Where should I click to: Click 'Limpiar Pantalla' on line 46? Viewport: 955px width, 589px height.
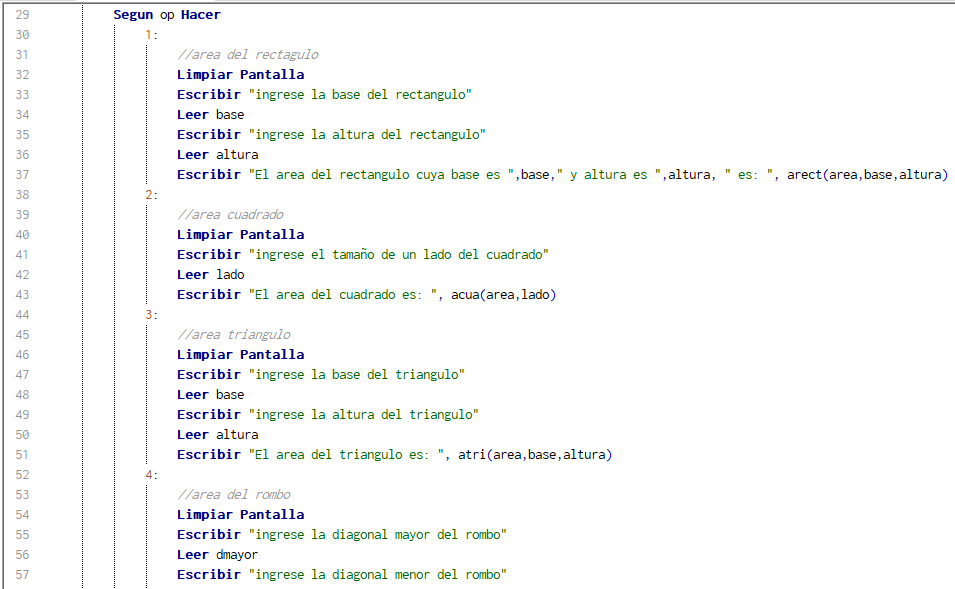(241, 354)
